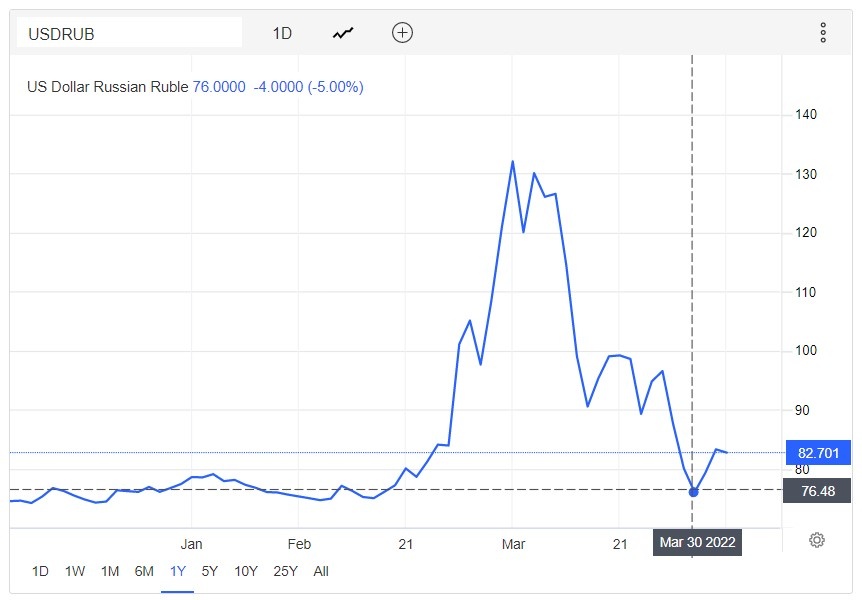The height and width of the screenshot is (600, 862).
Task: Select the 1Y time range
Action: point(178,571)
